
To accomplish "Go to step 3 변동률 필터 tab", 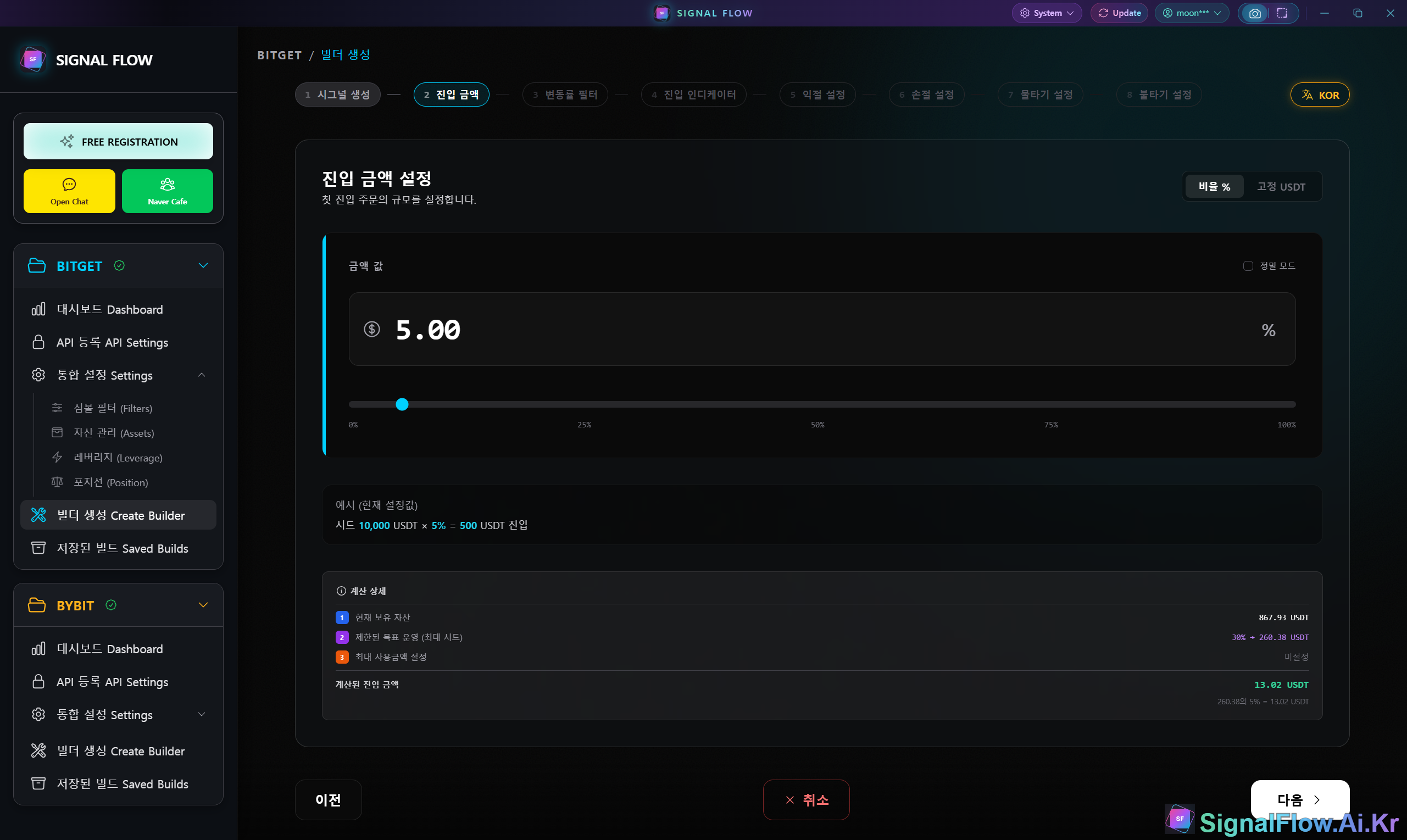I will pos(565,94).
